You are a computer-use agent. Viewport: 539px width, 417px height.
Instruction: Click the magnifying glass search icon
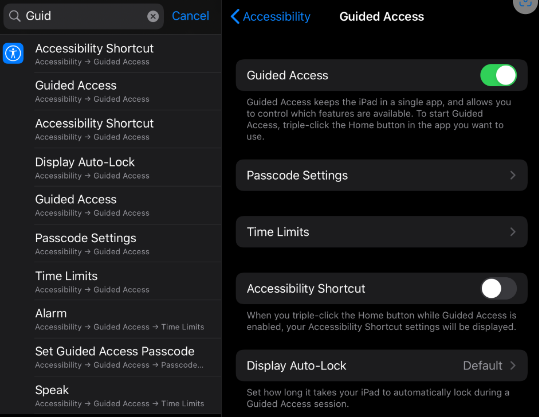pos(14,16)
